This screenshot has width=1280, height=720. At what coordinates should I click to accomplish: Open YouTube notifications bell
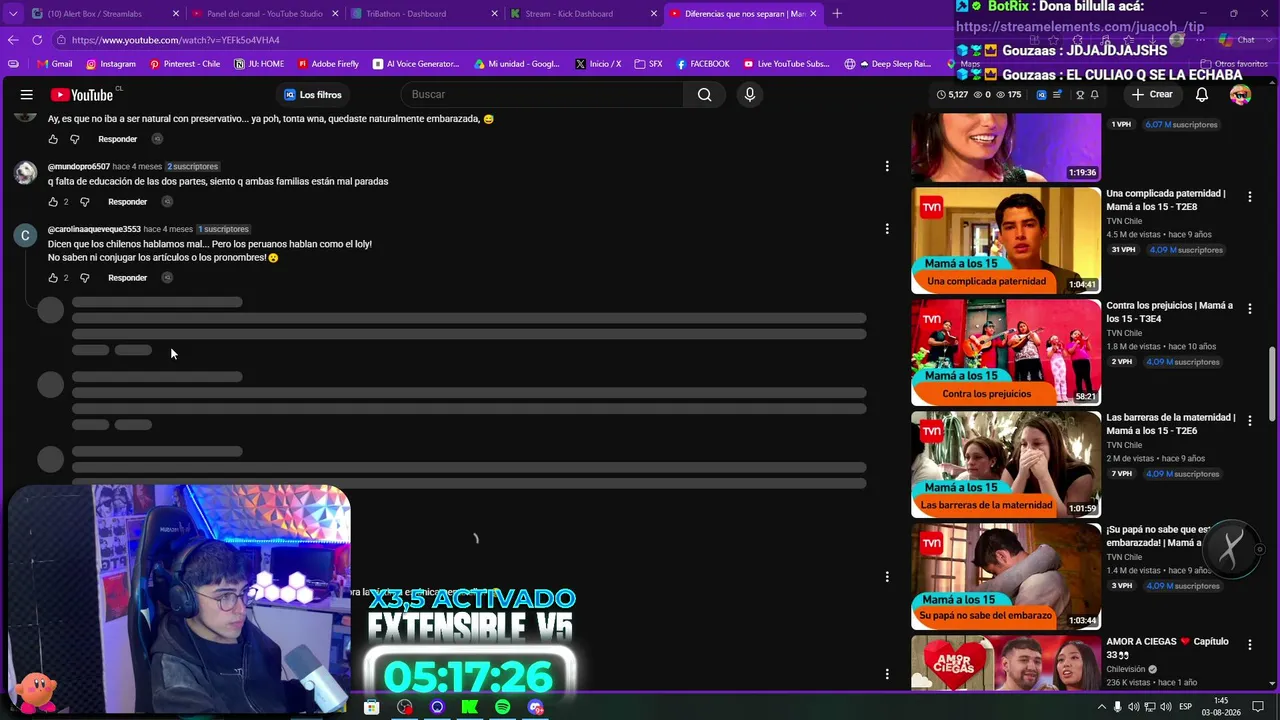pyautogui.click(x=1202, y=95)
